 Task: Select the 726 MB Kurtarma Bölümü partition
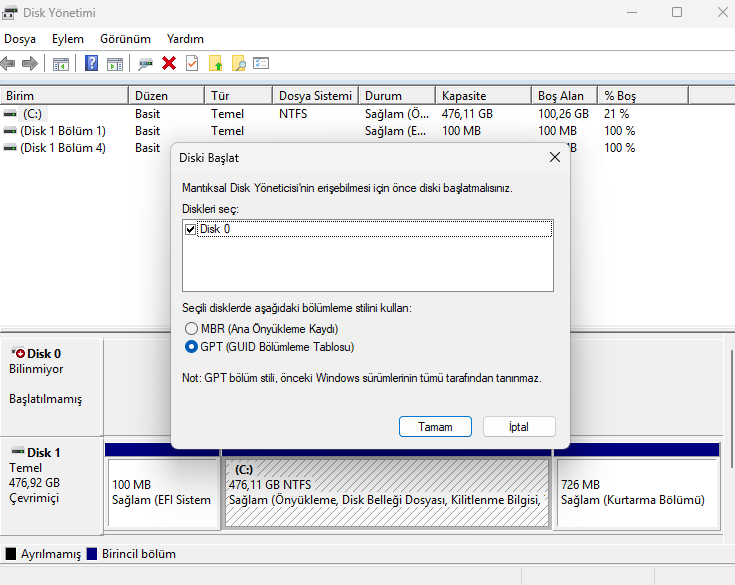tap(637, 493)
